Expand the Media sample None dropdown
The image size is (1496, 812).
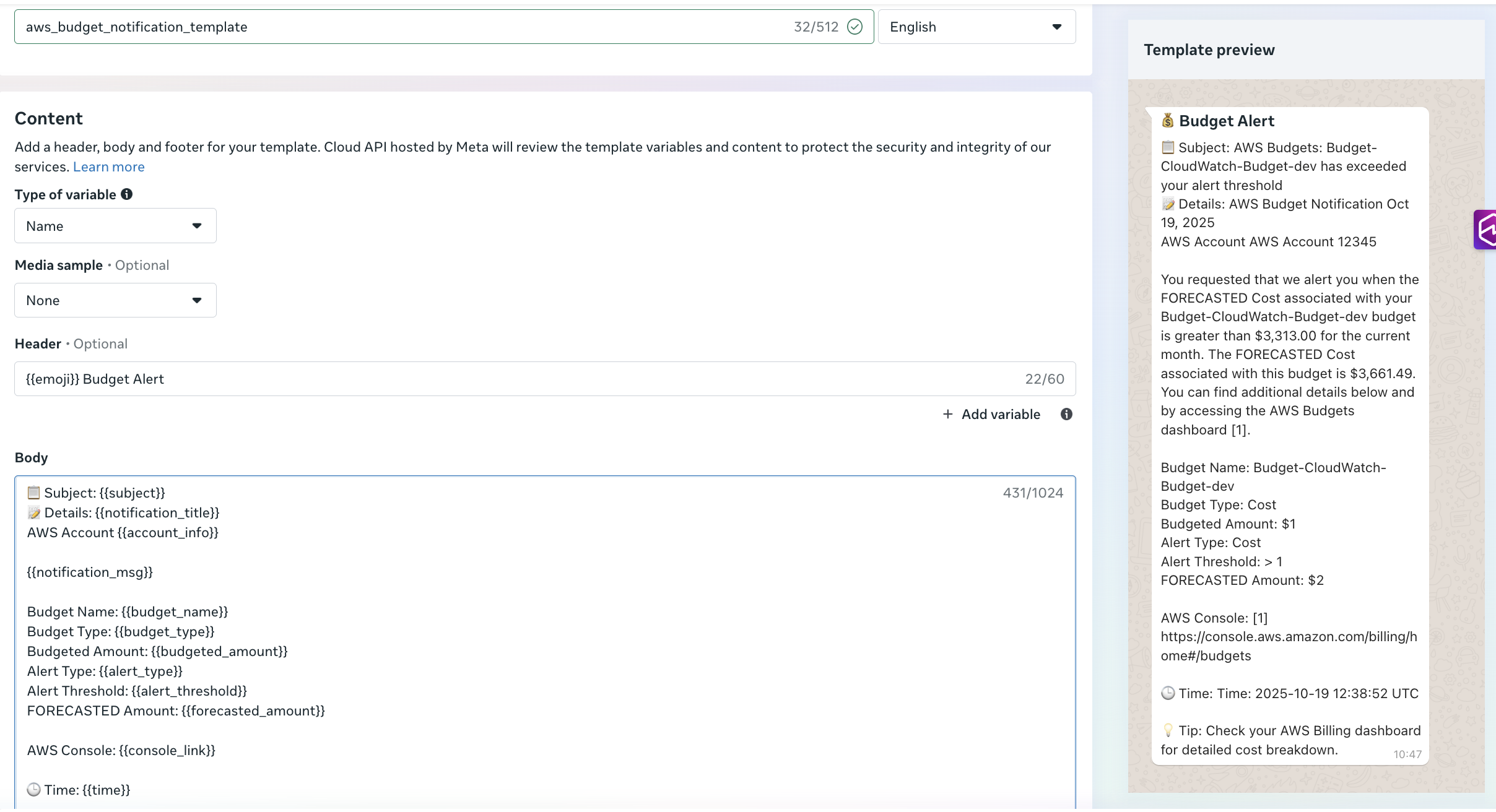coord(115,300)
